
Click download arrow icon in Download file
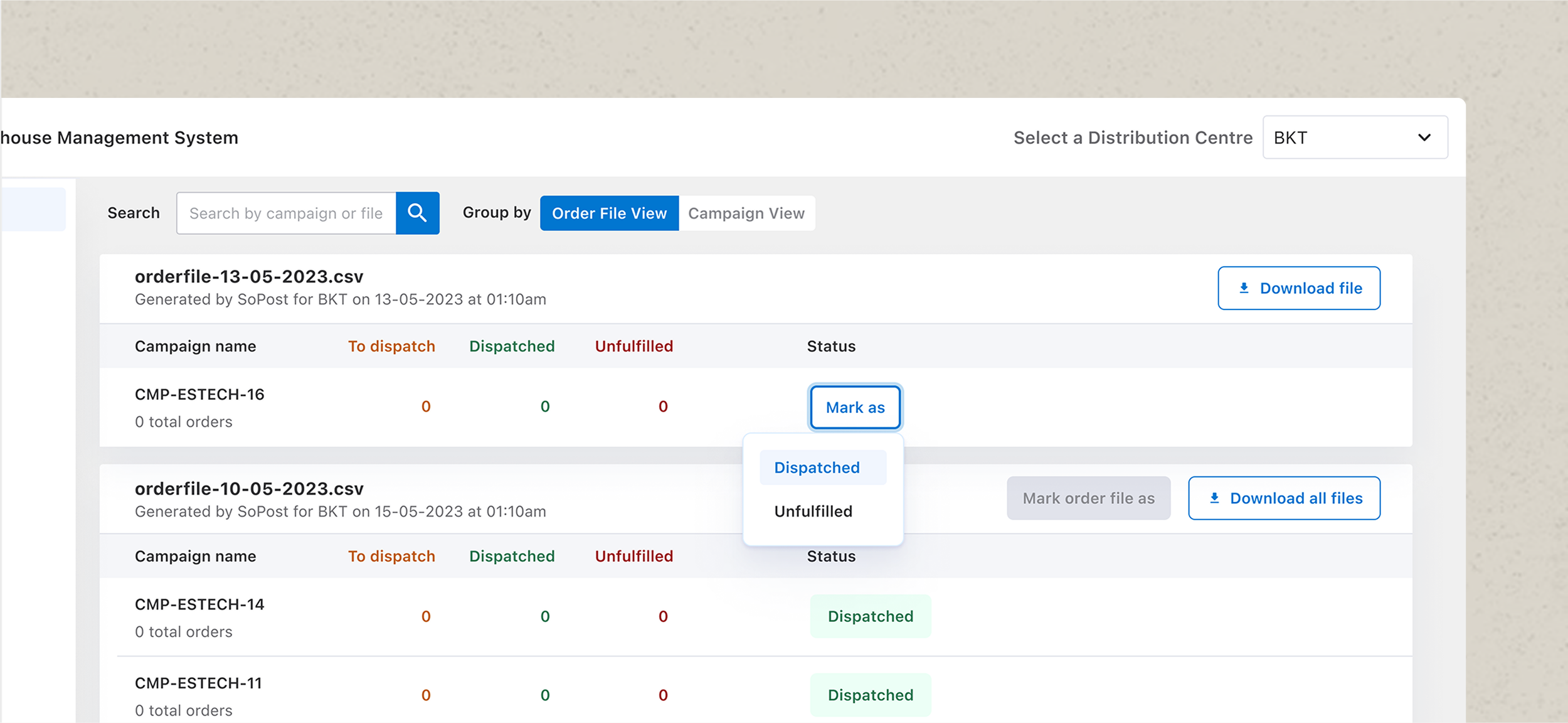tap(1244, 288)
